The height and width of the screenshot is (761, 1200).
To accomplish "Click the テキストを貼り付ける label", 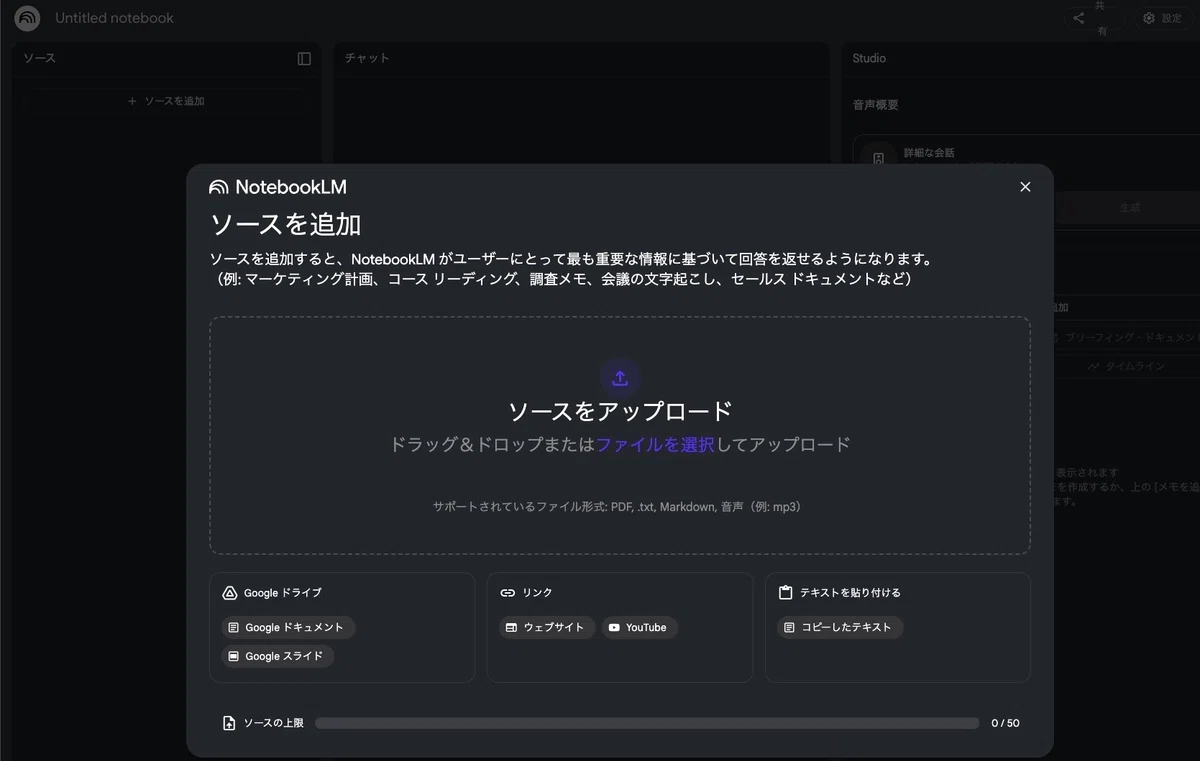I will point(850,593).
